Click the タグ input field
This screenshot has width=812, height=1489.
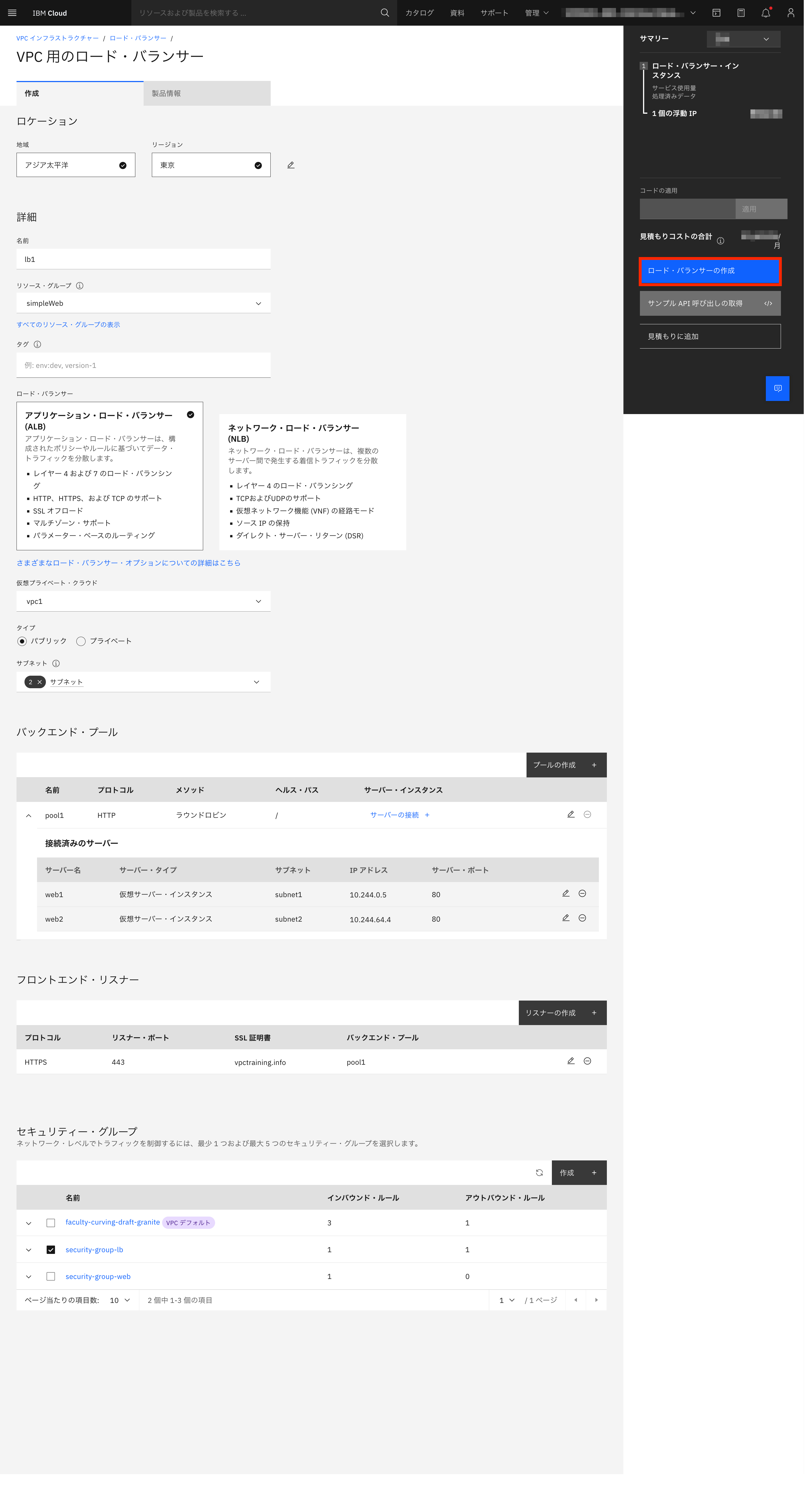(143, 365)
